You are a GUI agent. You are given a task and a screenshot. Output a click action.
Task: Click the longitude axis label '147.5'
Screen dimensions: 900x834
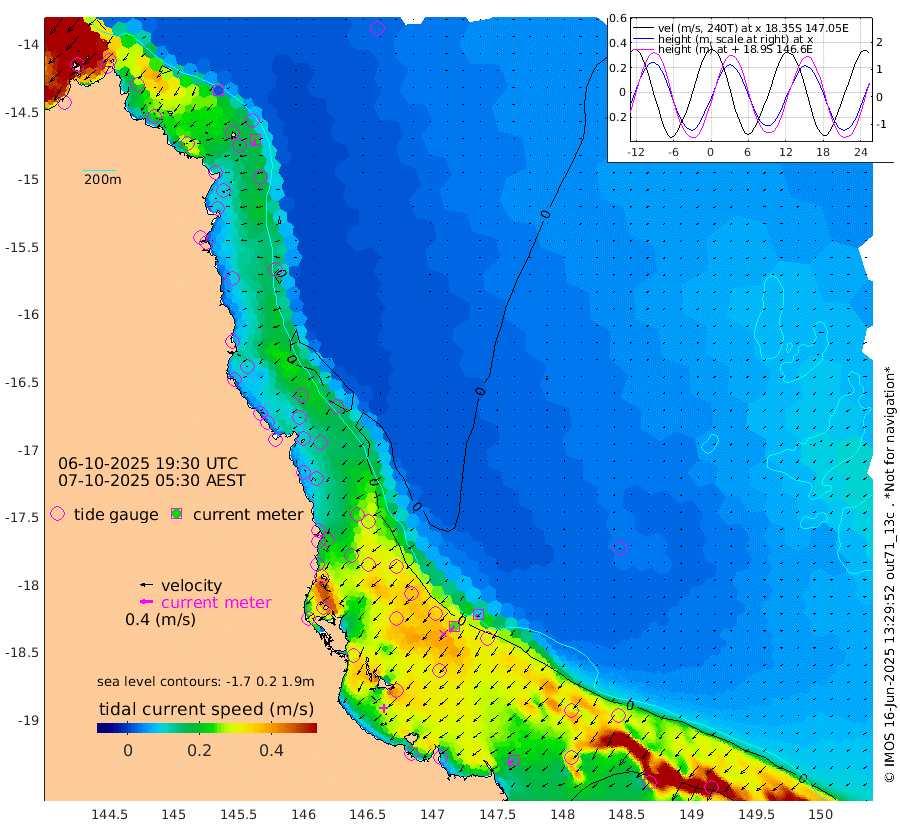tap(497, 814)
